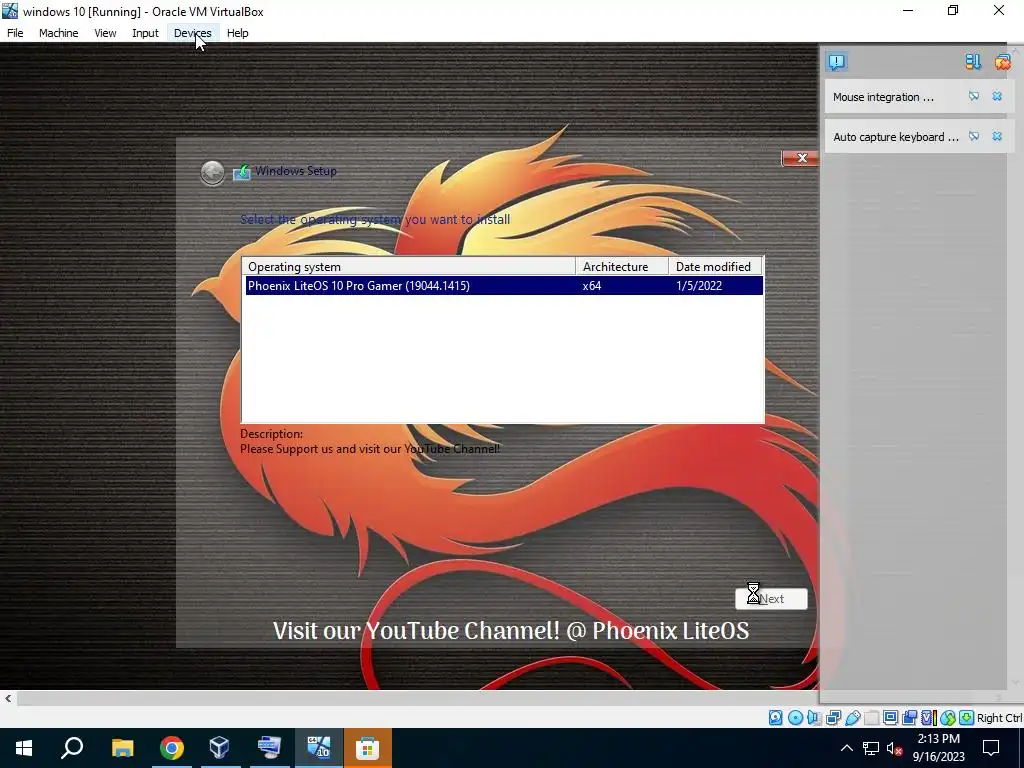Click the Architecture column header
This screenshot has height=768, width=1024.
tap(622, 266)
